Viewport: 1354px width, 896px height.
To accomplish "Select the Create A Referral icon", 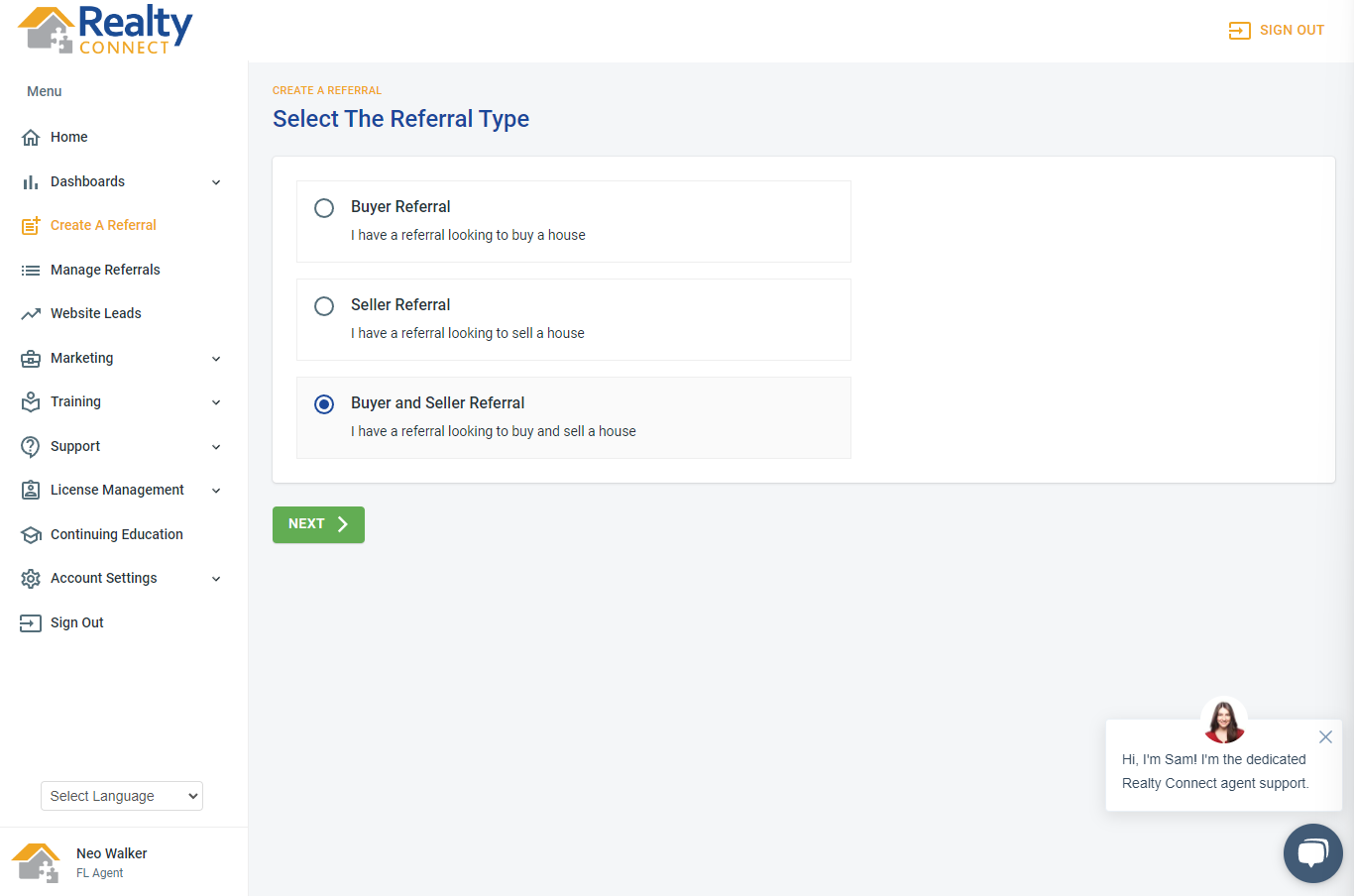I will pyautogui.click(x=31, y=225).
